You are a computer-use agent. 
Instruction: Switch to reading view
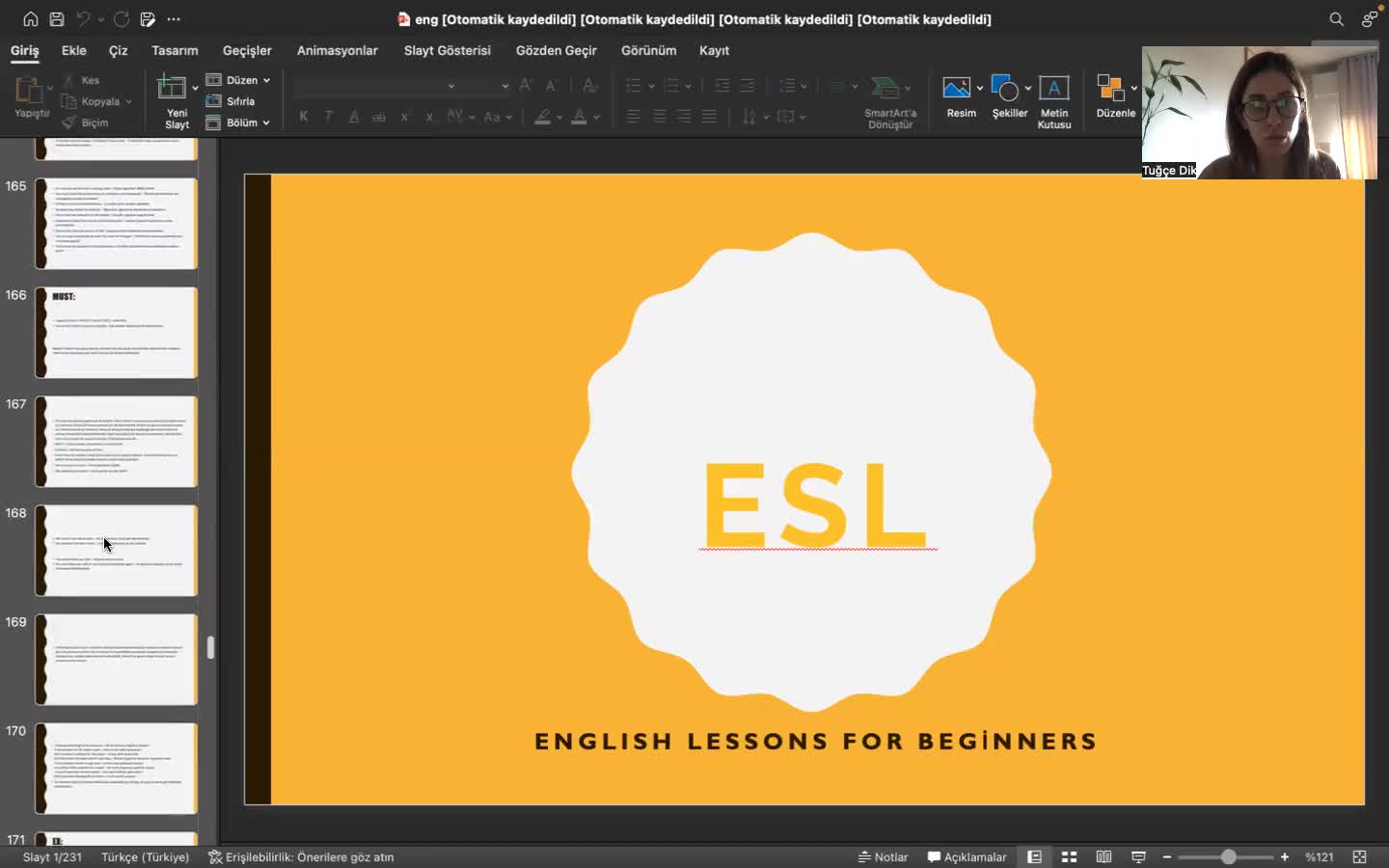(x=1103, y=856)
